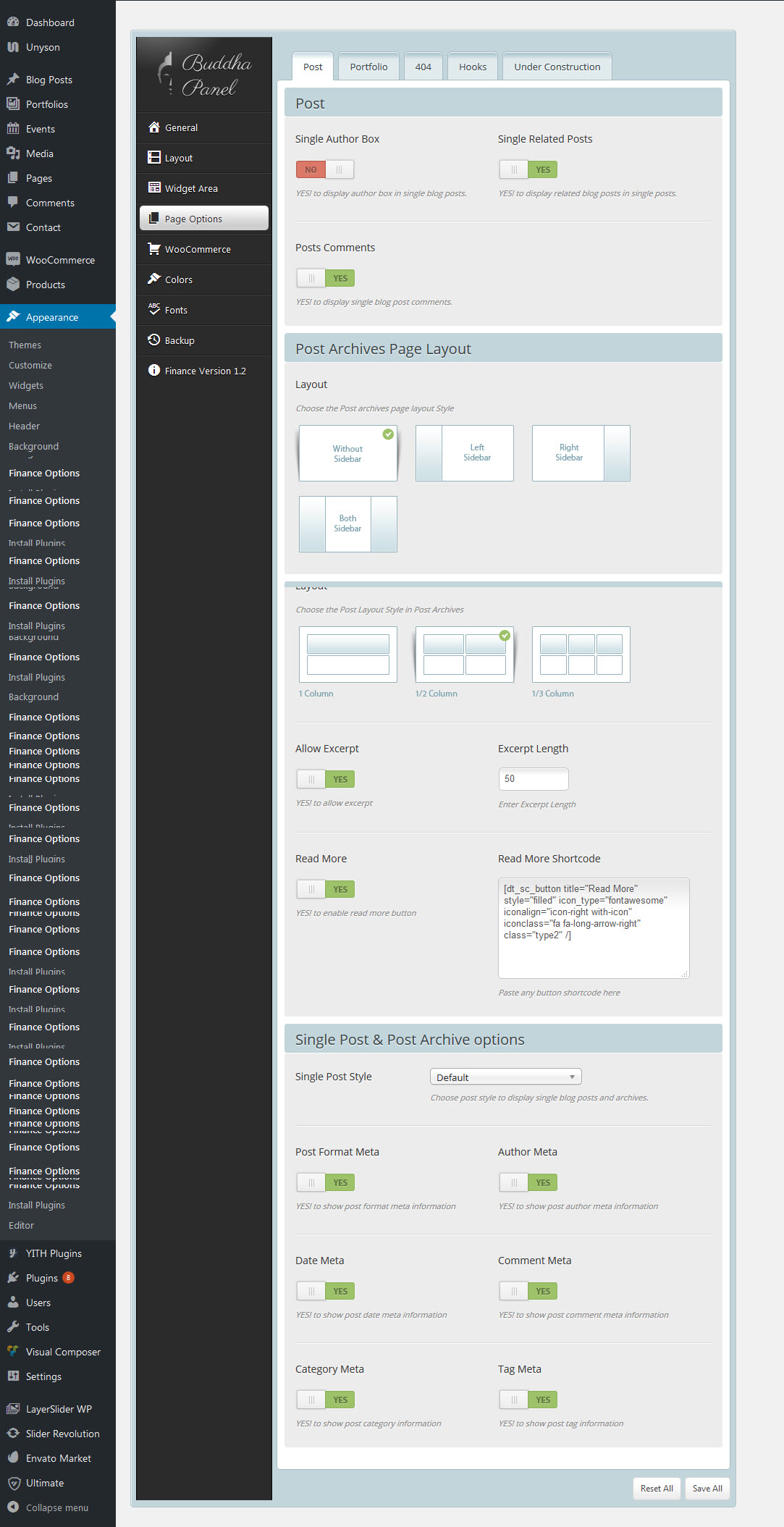
Task: Click the Reset All button
Action: [656, 1489]
